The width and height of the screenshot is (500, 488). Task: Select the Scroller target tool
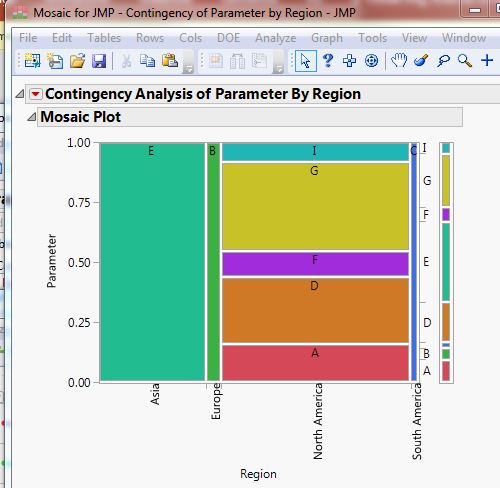(371, 61)
